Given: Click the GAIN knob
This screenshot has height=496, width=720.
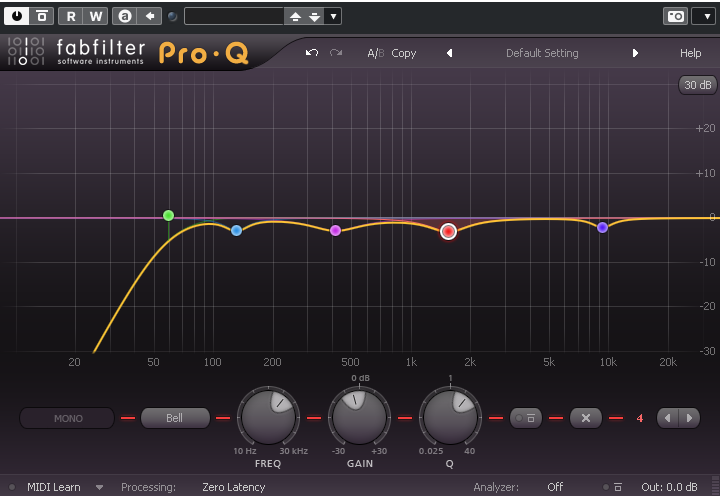Looking at the screenshot, I should (360, 417).
